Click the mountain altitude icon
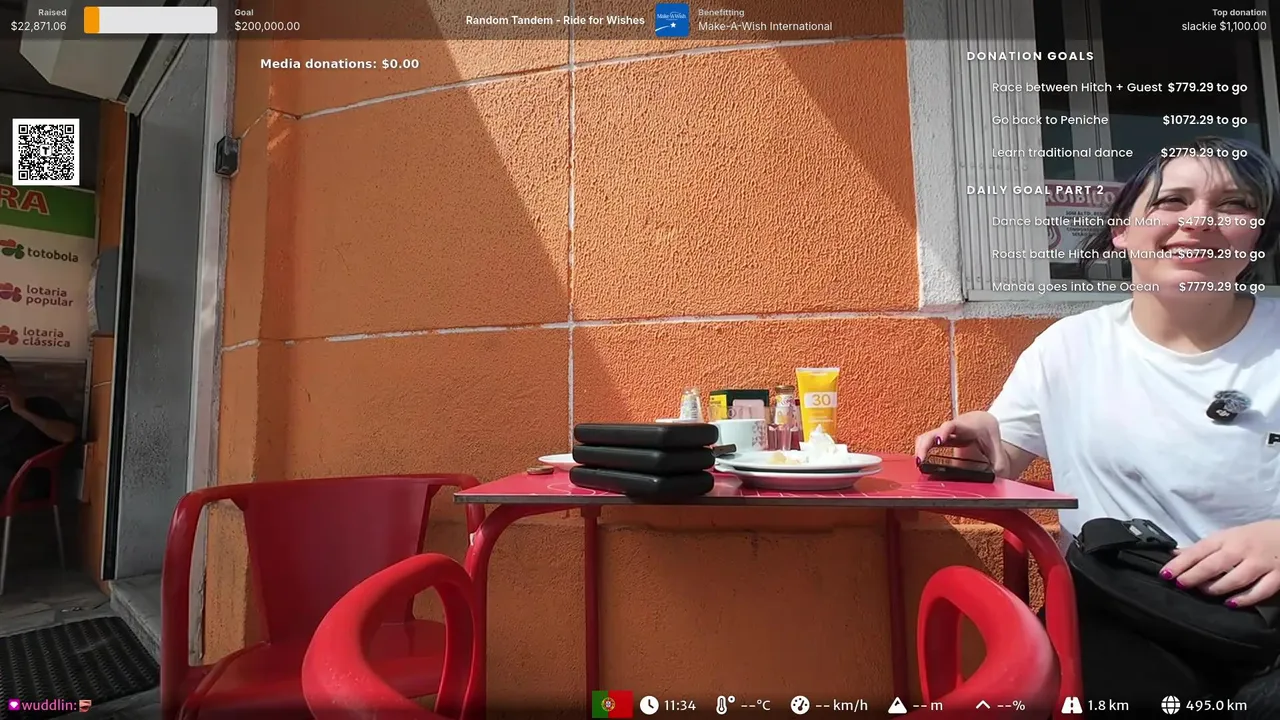This screenshot has height=720, width=1280. [x=897, y=705]
